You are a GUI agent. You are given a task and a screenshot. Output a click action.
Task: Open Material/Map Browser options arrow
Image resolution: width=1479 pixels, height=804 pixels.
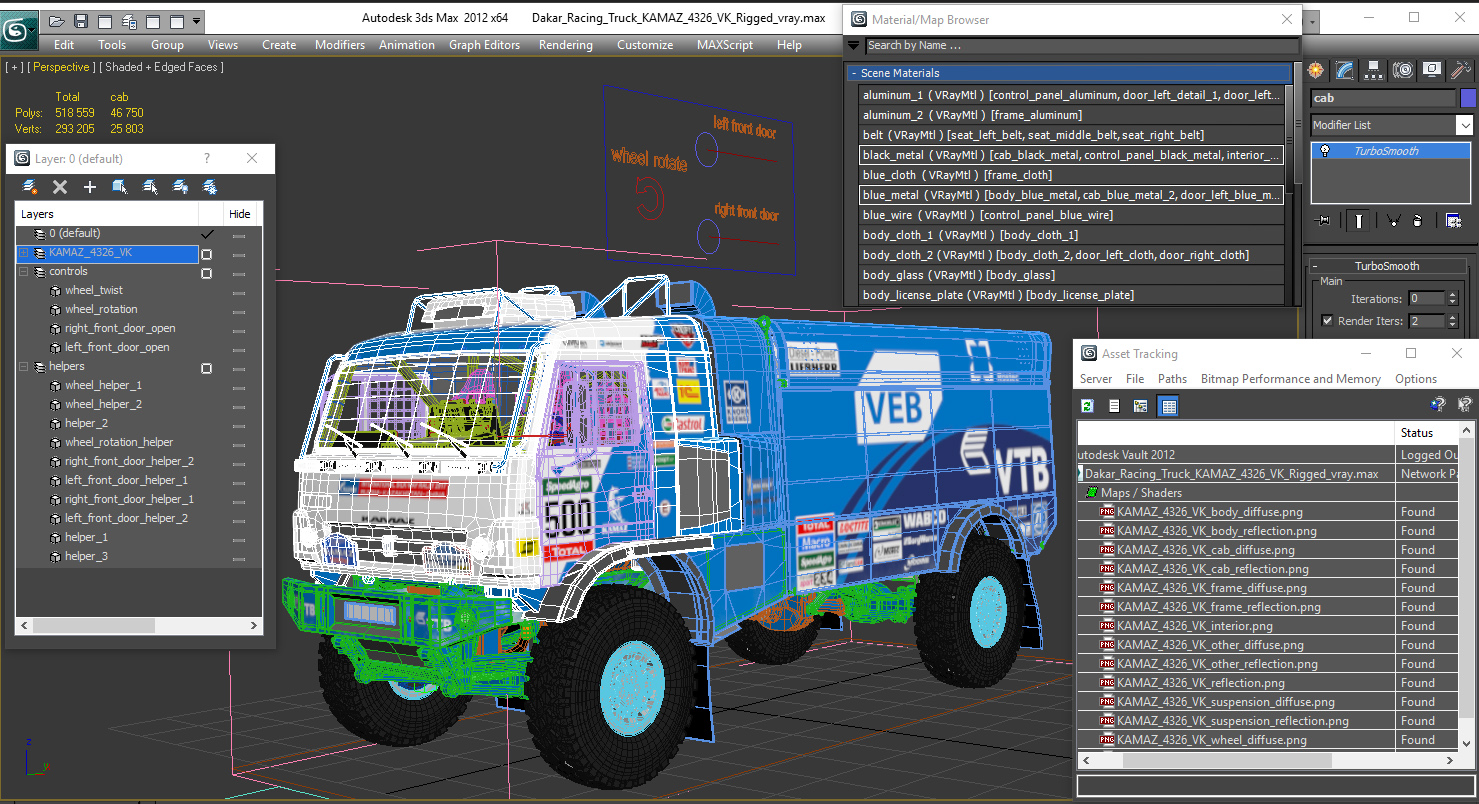point(853,45)
